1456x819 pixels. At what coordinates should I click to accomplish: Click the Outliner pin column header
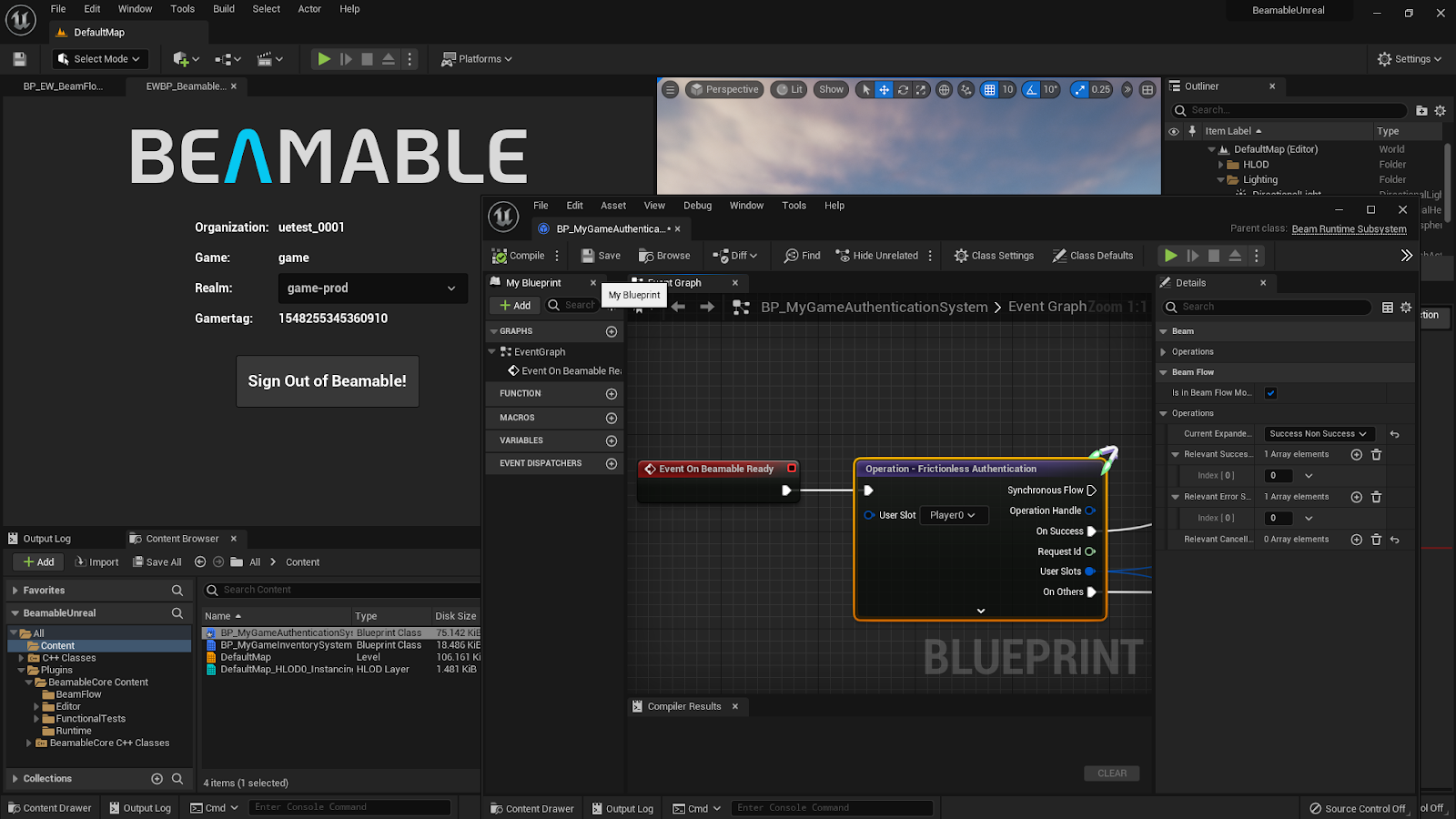[x=1192, y=131]
